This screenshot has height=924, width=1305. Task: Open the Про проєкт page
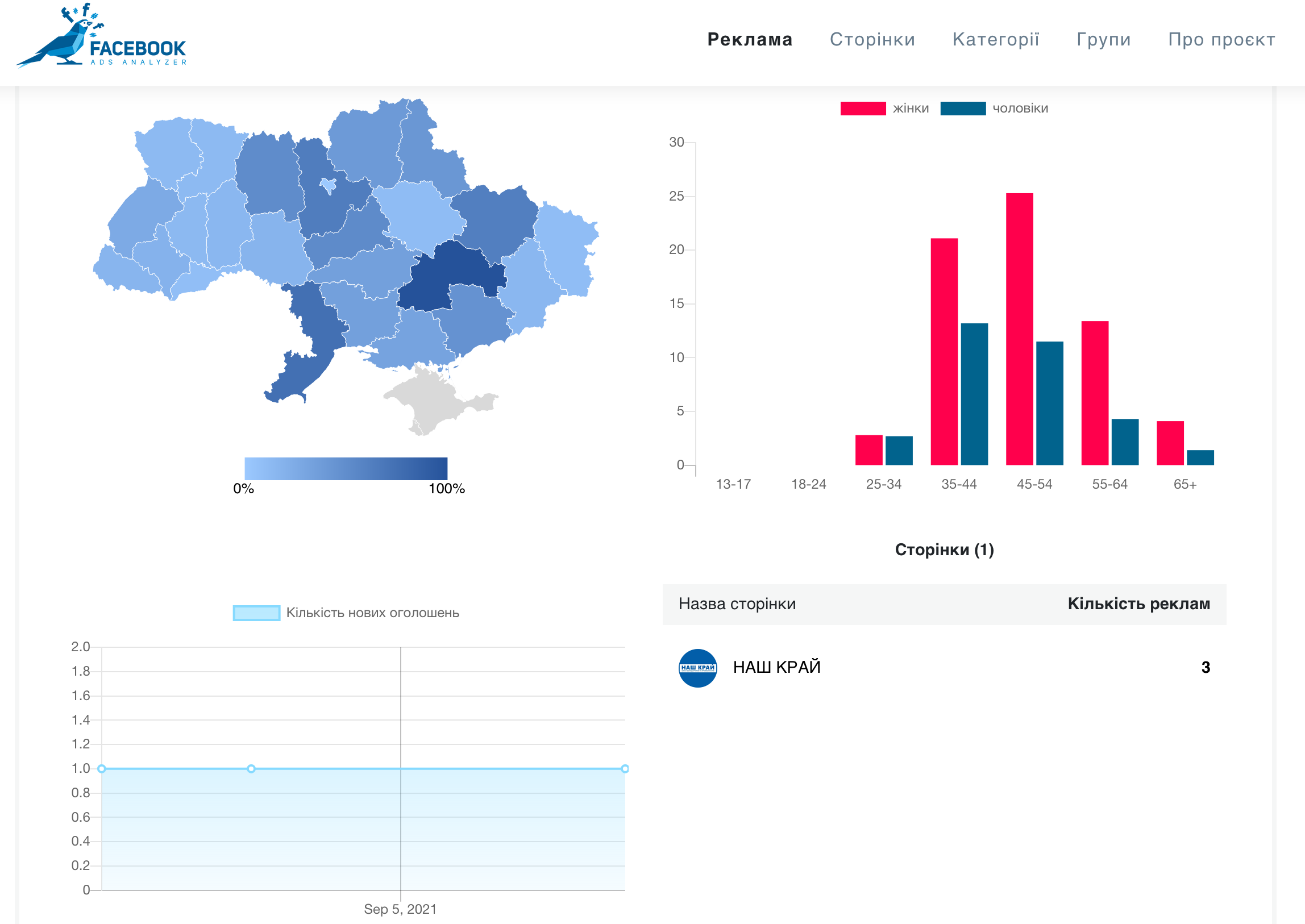pyautogui.click(x=1221, y=39)
